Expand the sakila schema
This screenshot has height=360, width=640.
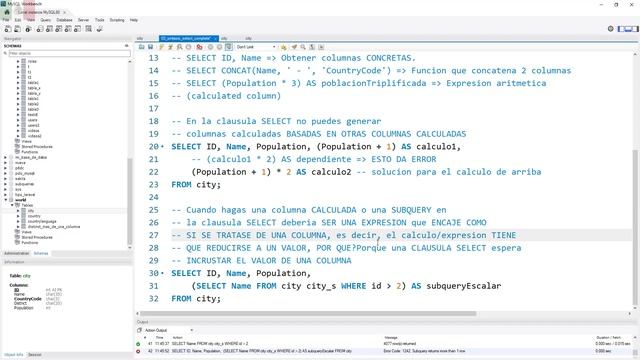[6, 179]
